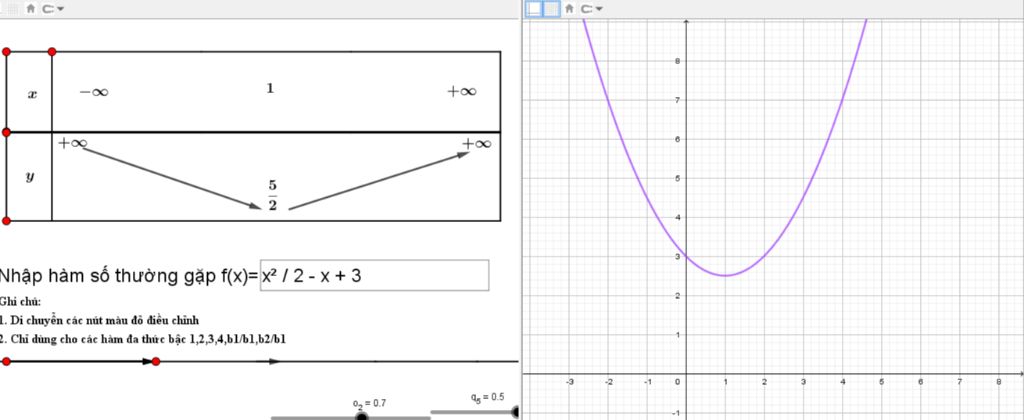Select red point at table's top-left corner
Screen dimensions: 1024x420
tap(7, 52)
